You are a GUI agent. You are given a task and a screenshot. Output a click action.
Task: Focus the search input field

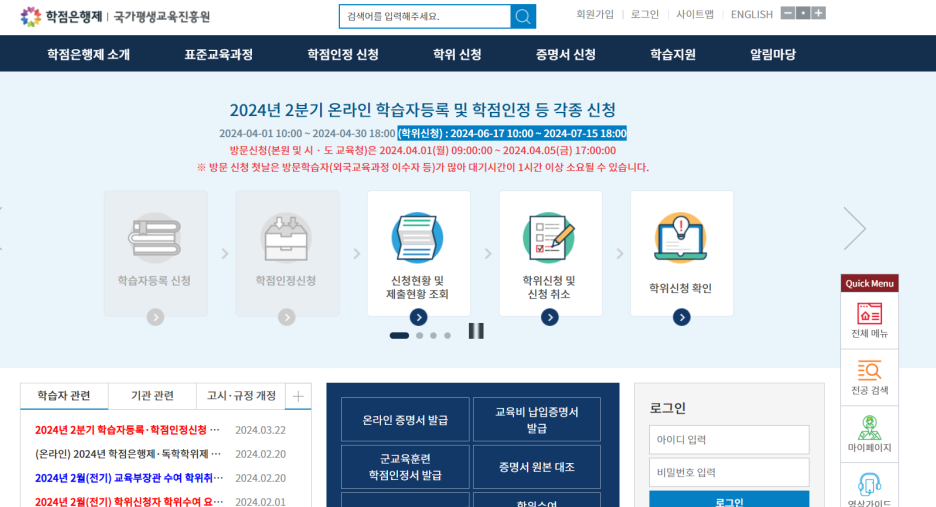tap(425, 17)
